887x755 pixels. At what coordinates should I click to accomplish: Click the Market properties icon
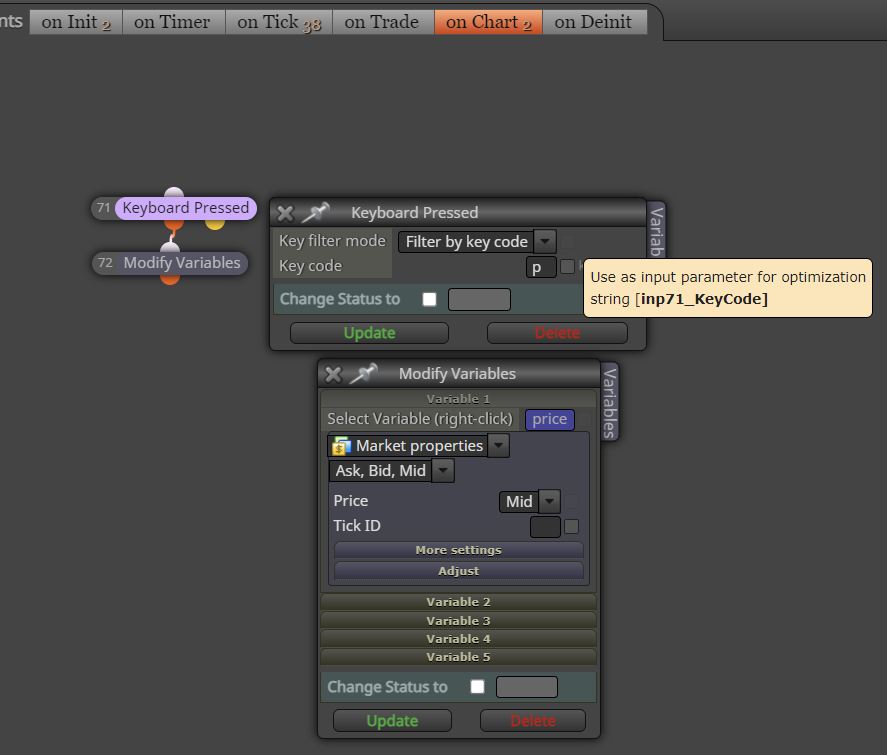click(341, 446)
